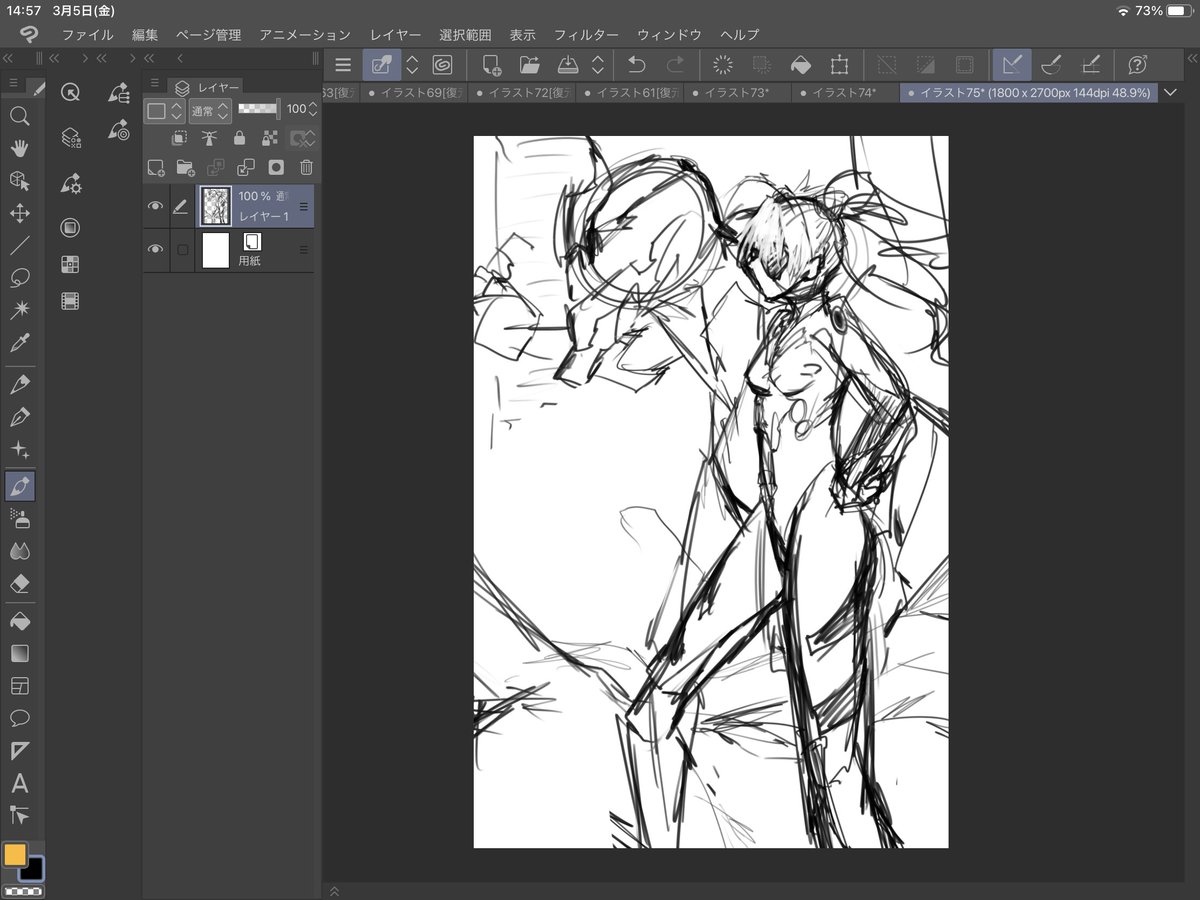Select the Eyedropper tool

[19, 343]
